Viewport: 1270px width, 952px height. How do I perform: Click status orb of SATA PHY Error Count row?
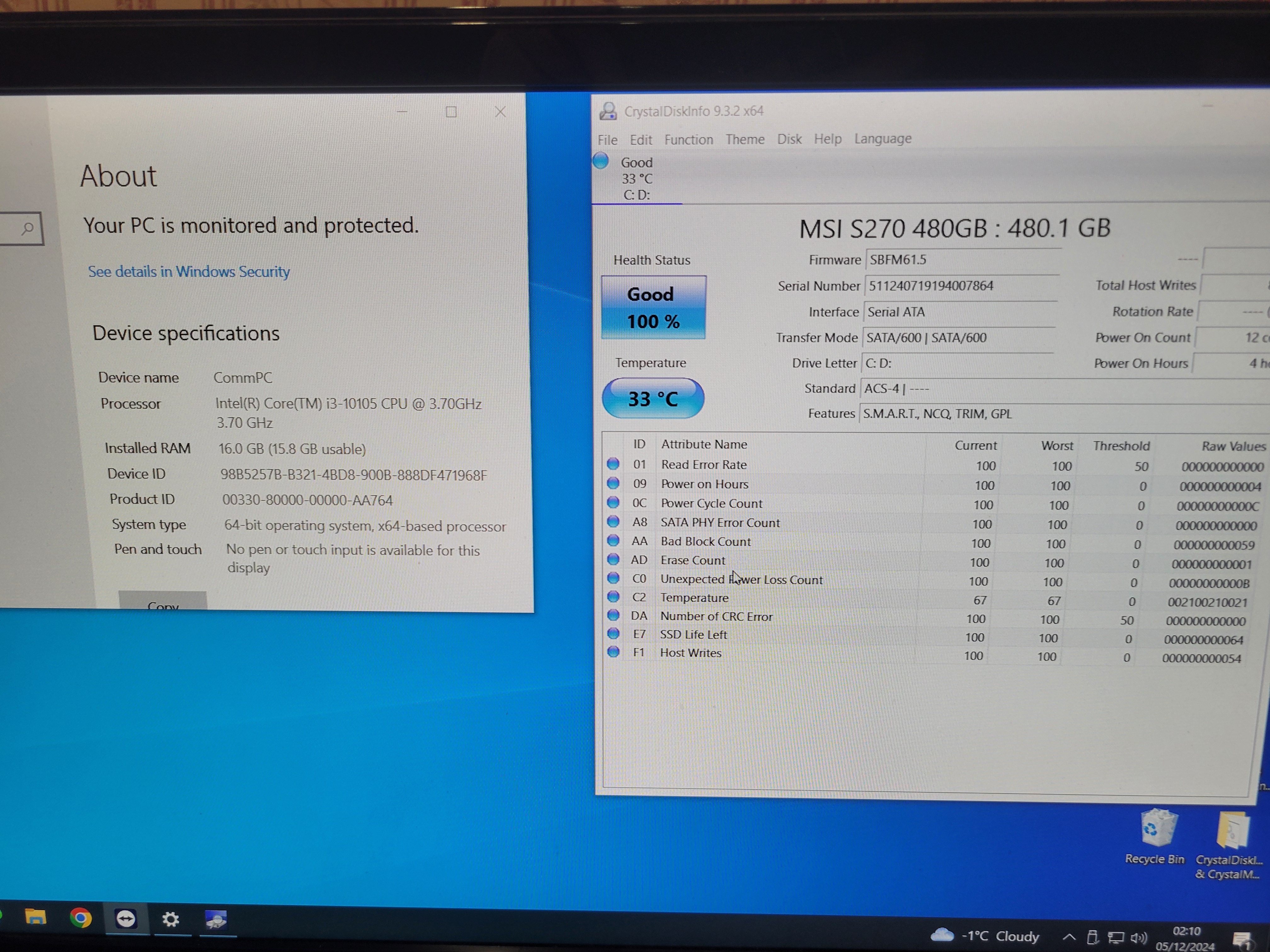click(613, 522)
